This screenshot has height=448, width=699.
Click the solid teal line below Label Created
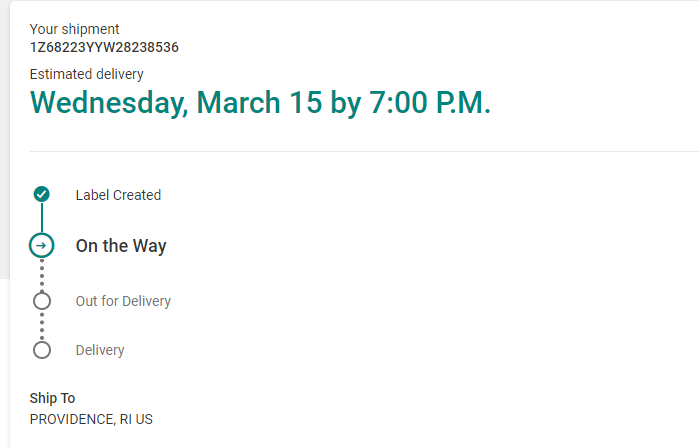point(42,217)
